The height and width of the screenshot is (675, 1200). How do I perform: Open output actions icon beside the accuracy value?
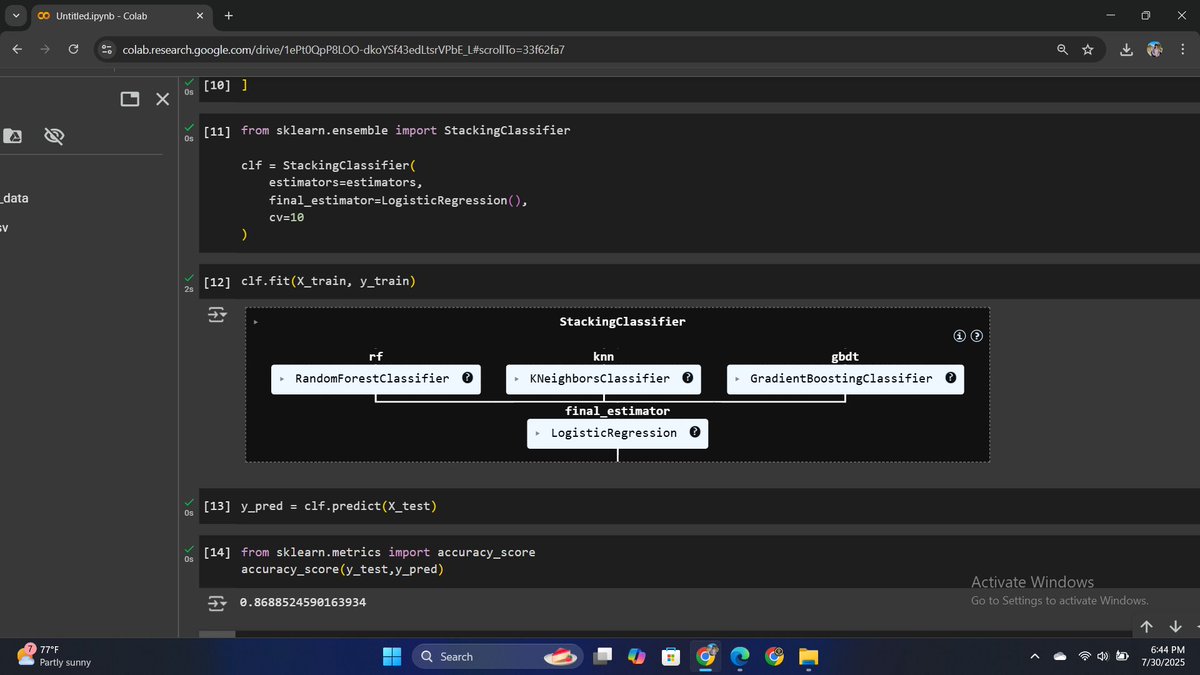click(217, 603)
